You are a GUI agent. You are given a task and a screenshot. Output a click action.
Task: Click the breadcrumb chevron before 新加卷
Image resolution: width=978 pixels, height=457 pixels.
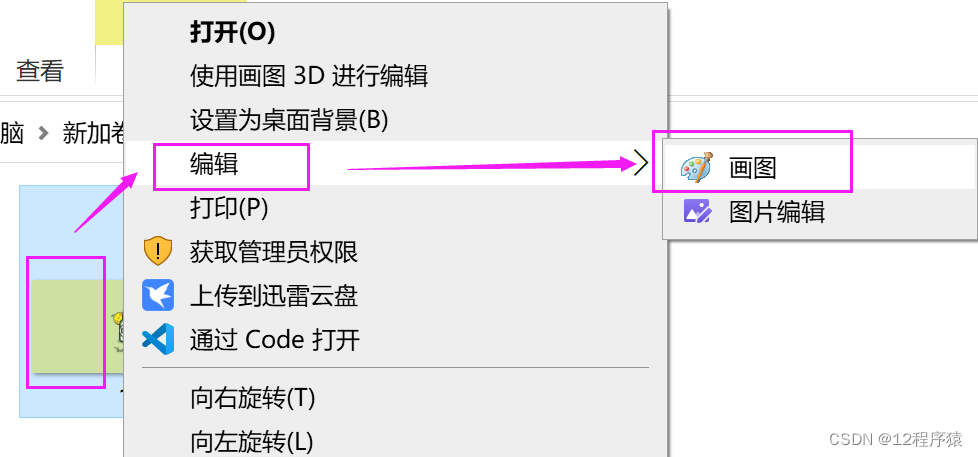coord(43,133)
